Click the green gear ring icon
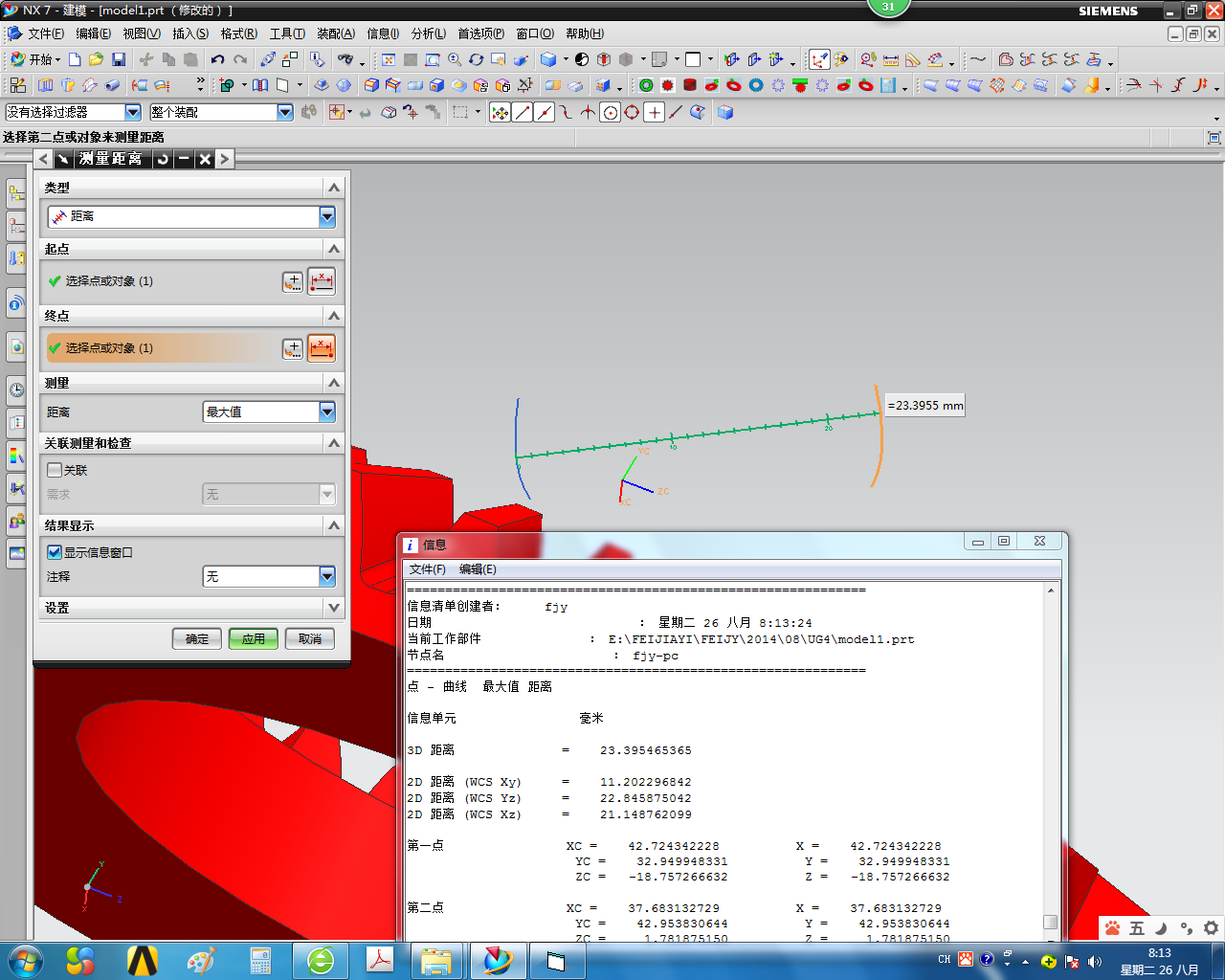 (646, 85)
